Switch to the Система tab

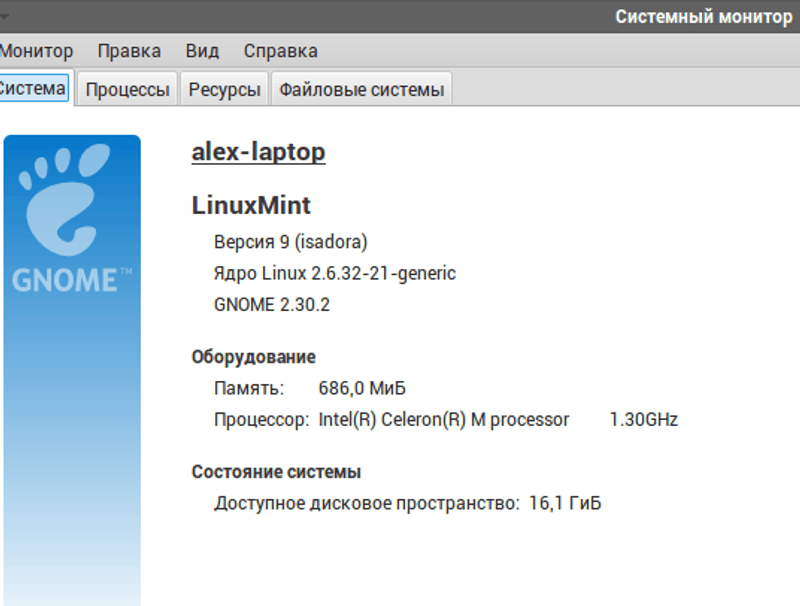coord(33,88)
